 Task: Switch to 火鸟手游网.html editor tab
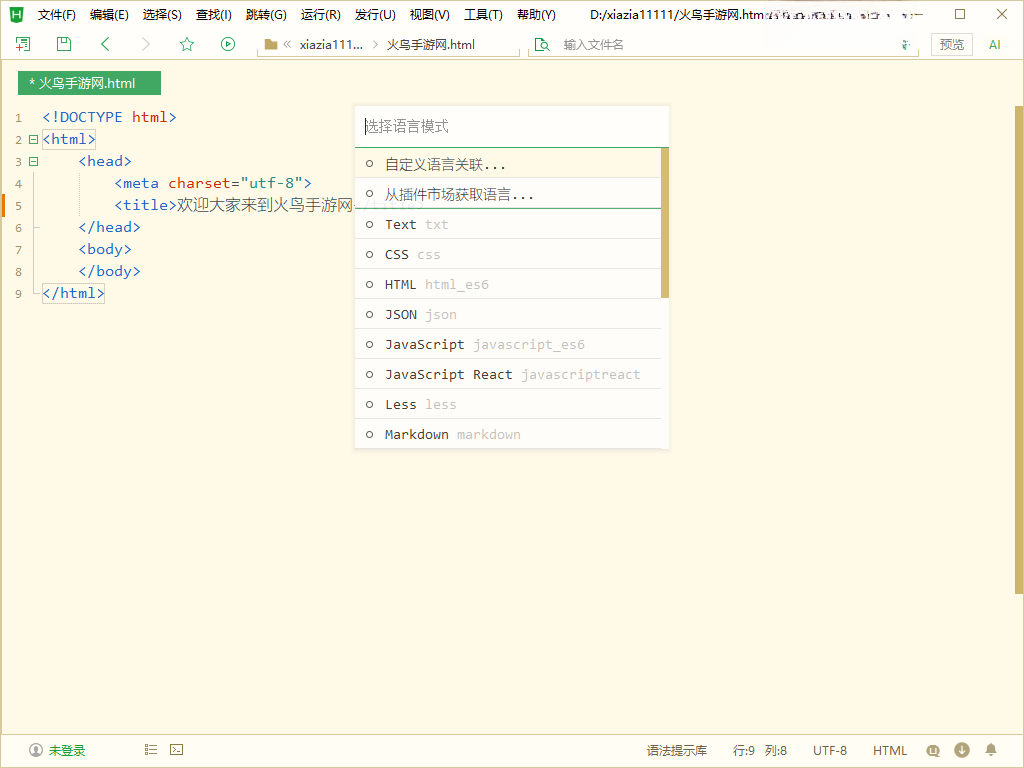[x=89, y=83]
